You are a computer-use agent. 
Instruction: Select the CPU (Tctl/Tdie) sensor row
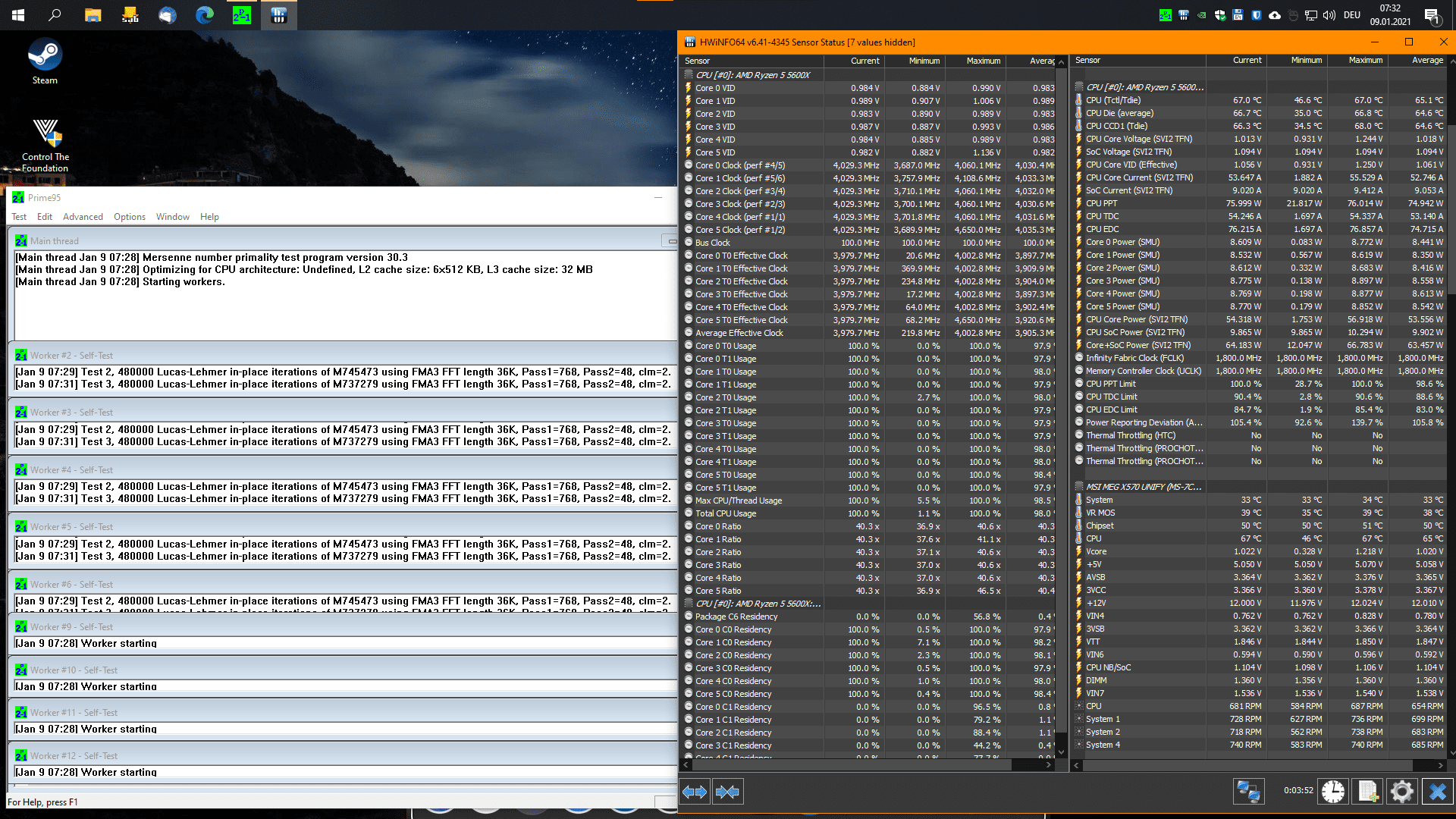(1260, 100)
